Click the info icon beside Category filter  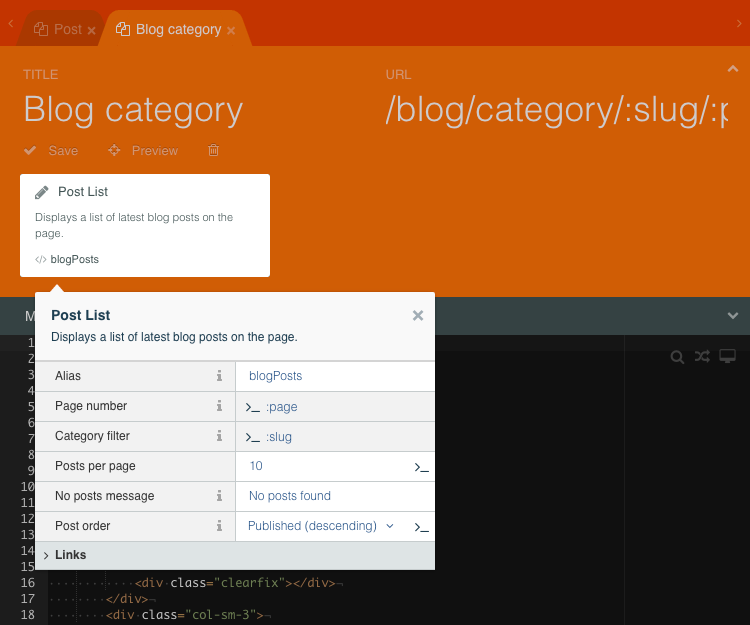point(219,436)
